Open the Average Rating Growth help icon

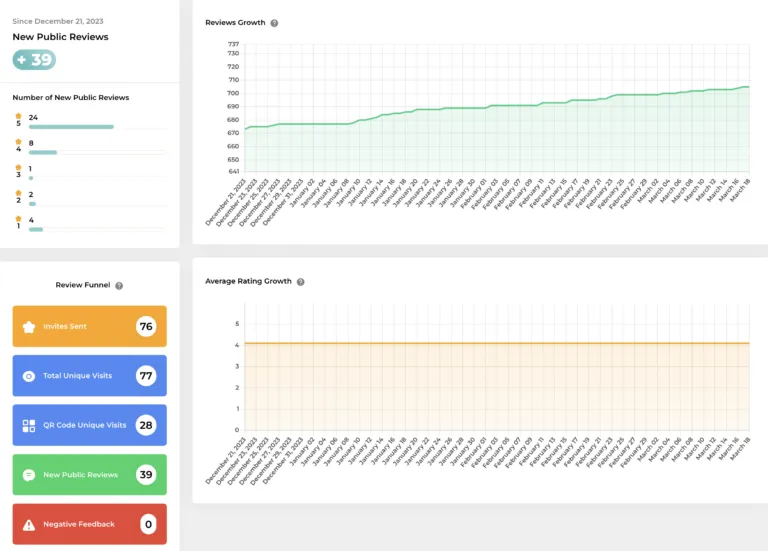pyautogui.click(x=301, y=282)
